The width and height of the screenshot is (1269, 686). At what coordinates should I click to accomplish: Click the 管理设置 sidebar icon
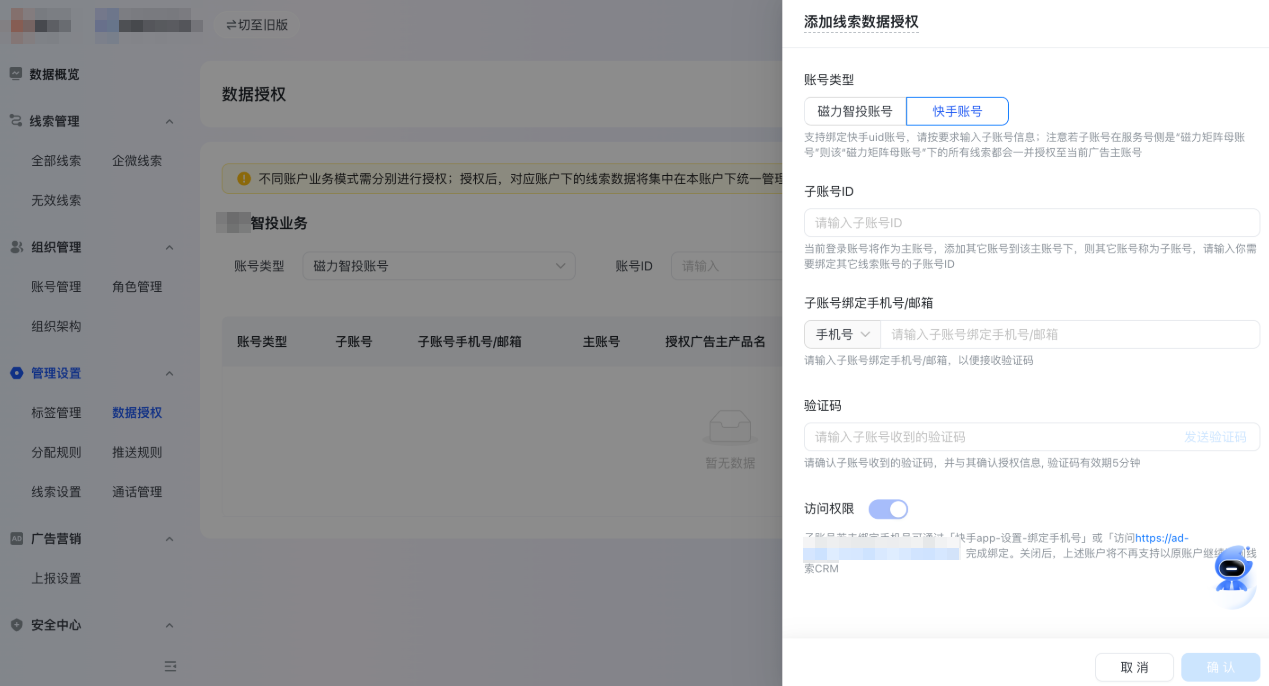pyautogui.click(x=16, y=373)
